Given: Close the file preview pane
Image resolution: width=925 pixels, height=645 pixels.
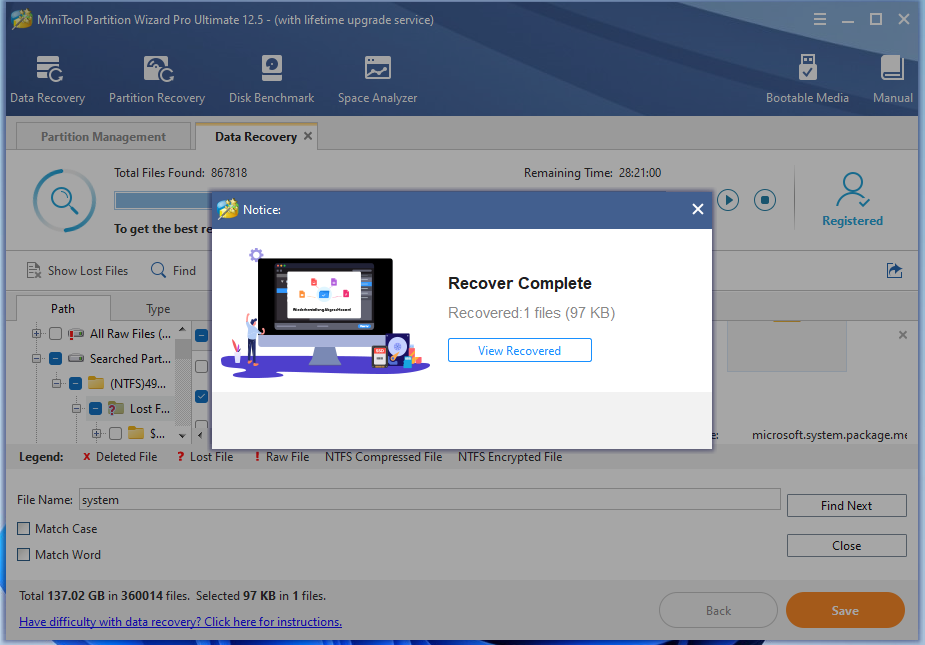Looking at the screenshot, I should coord(903,335).
